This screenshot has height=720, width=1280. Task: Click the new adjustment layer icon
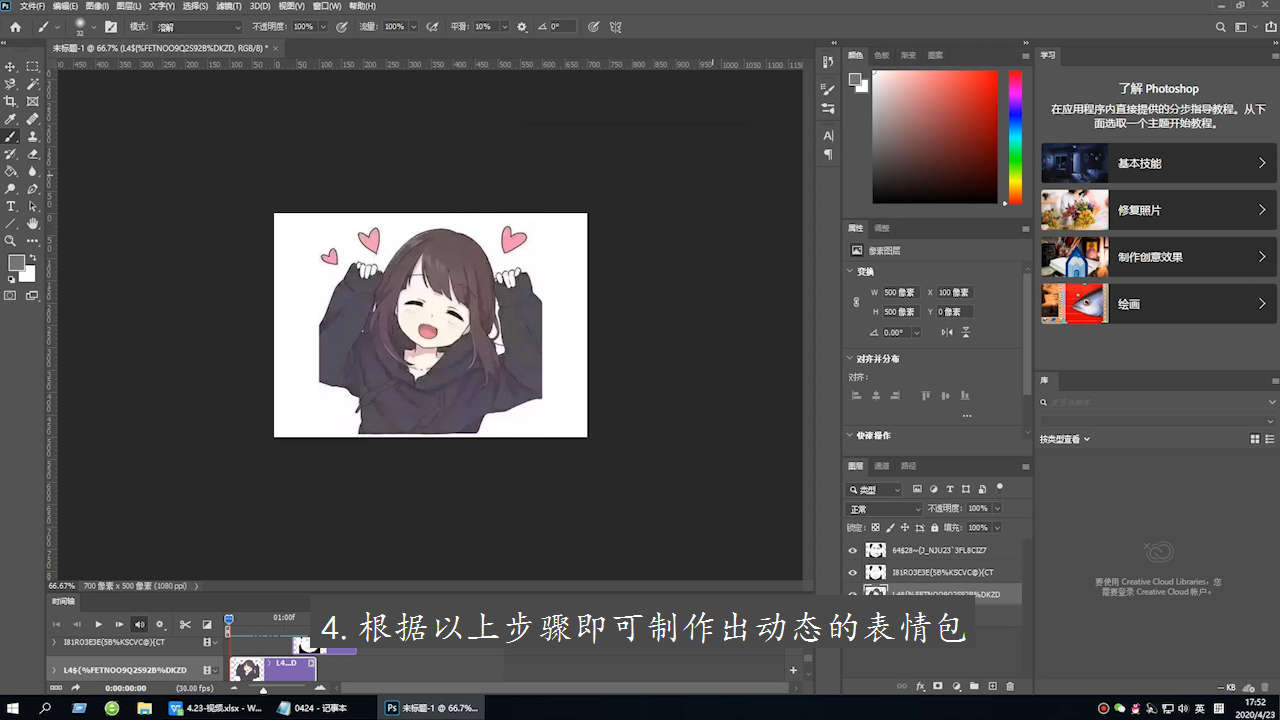pyautogui.click(x=956, y=686)
